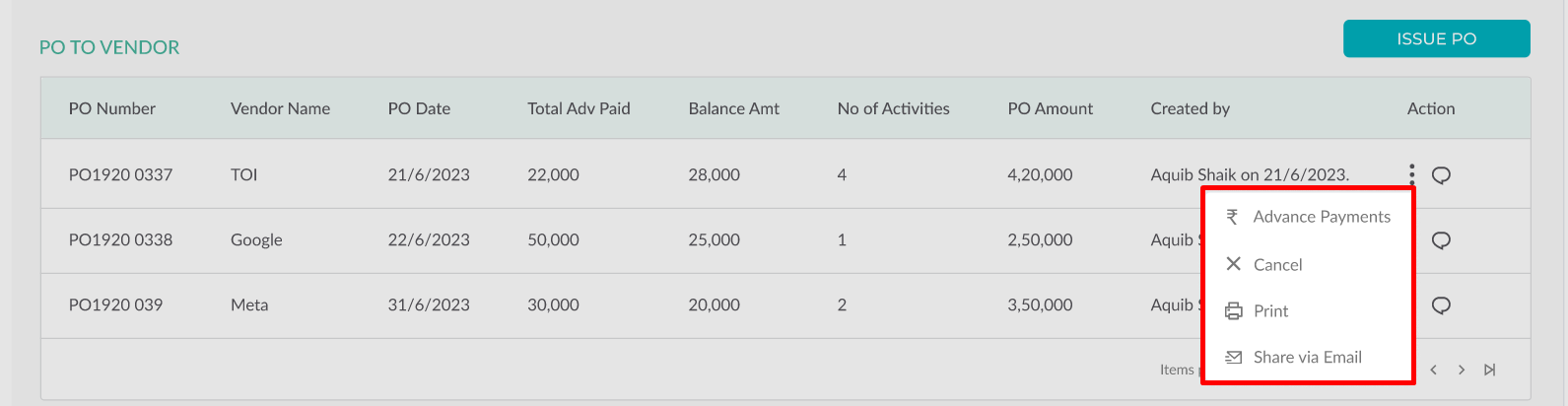Click the rupee icon beside Advance Payments
This screenshot has width=1568, height=406.
(1232, 217)
